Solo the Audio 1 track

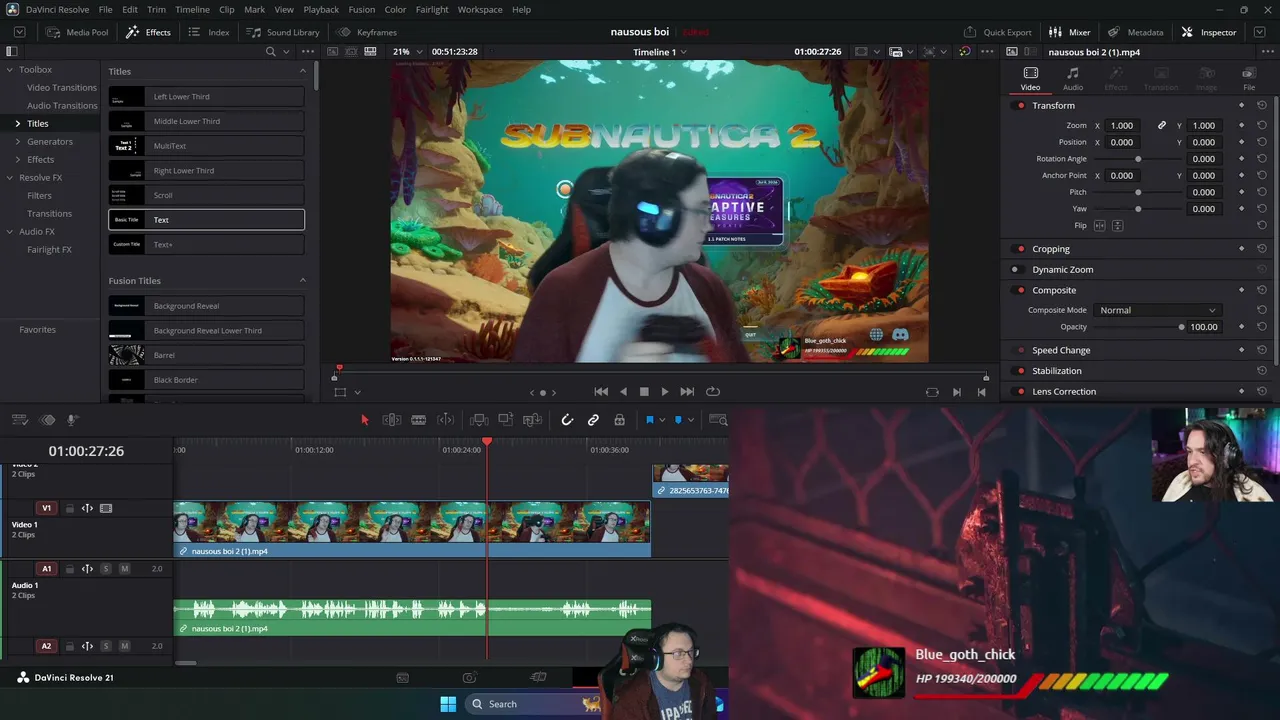click(x=106, y=569)
